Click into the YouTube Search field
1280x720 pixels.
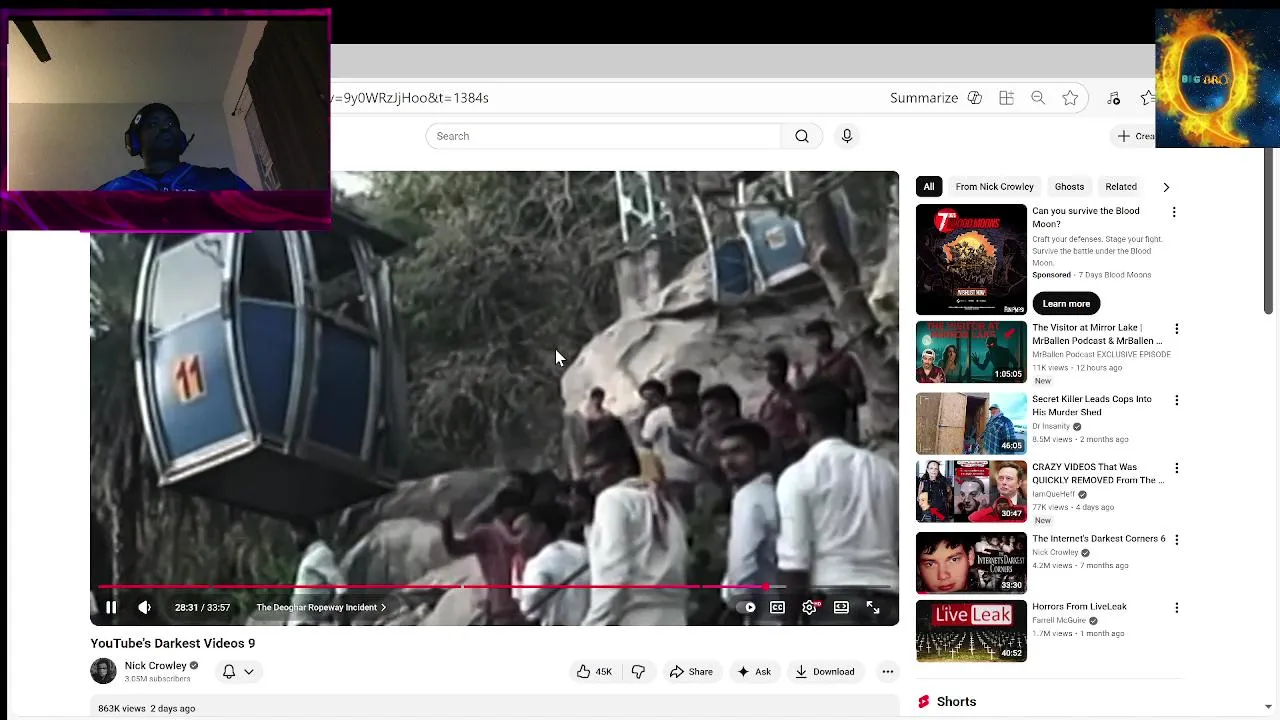coord(603,136)
